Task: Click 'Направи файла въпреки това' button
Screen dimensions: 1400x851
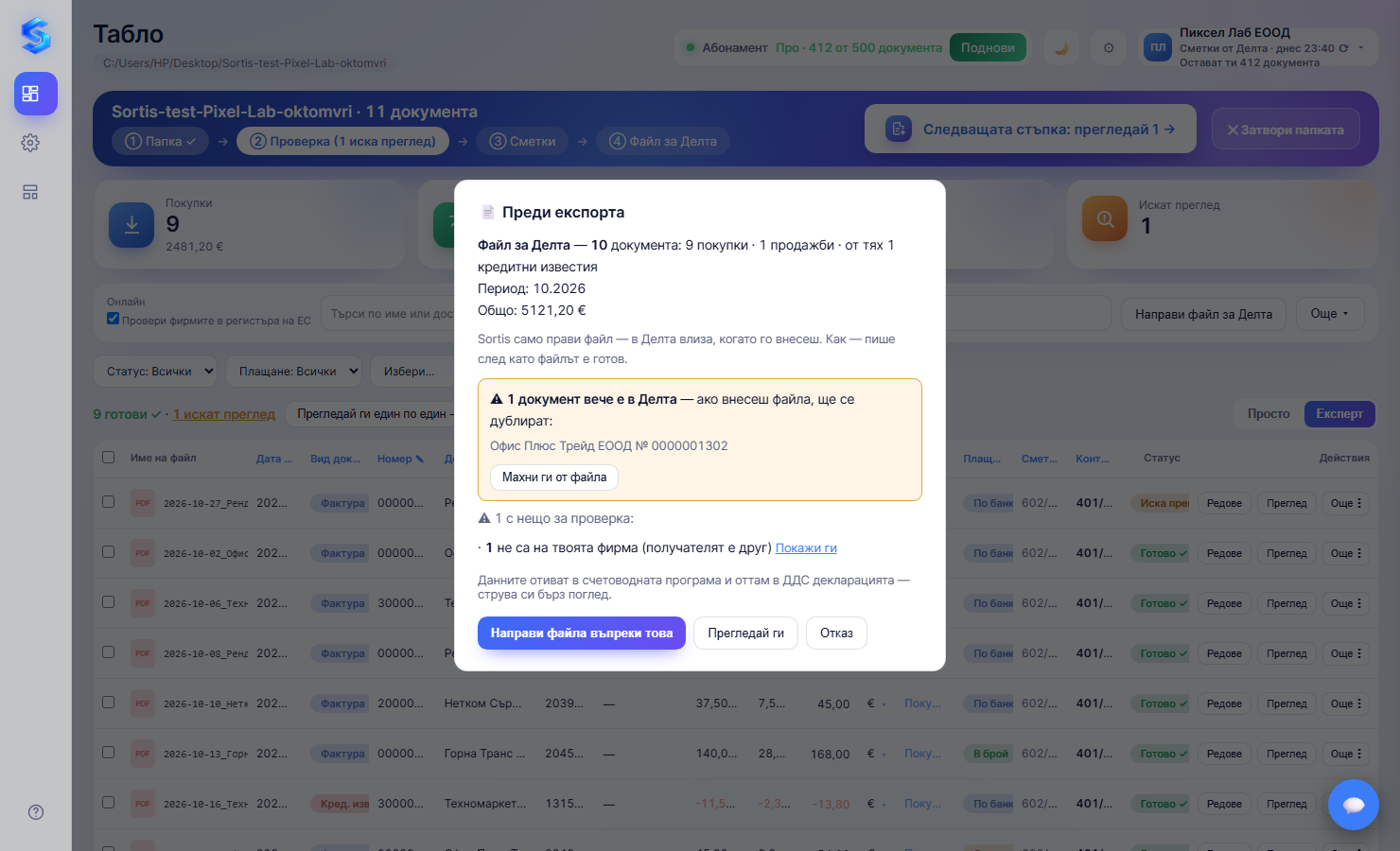Action: tap(582, 633)
